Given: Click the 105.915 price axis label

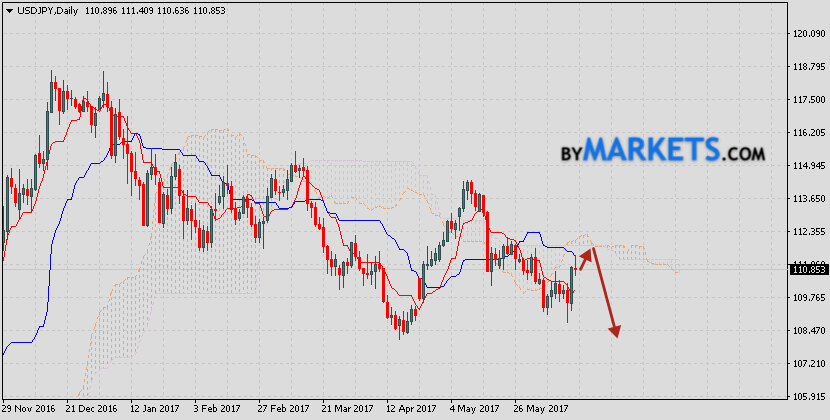Looking at the screenshot, I should coord(808,397).
